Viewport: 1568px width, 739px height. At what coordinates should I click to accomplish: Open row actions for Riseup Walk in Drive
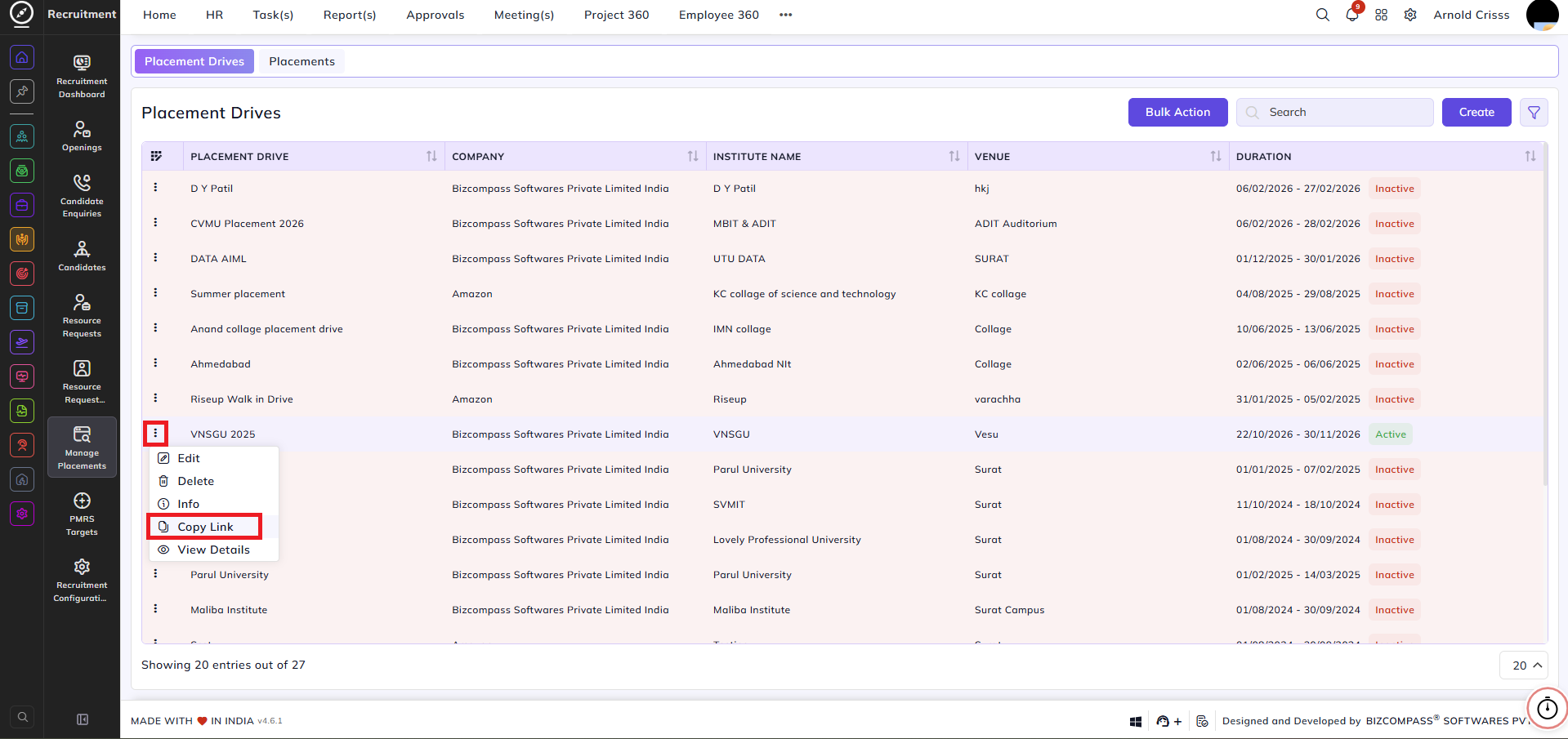155,398
